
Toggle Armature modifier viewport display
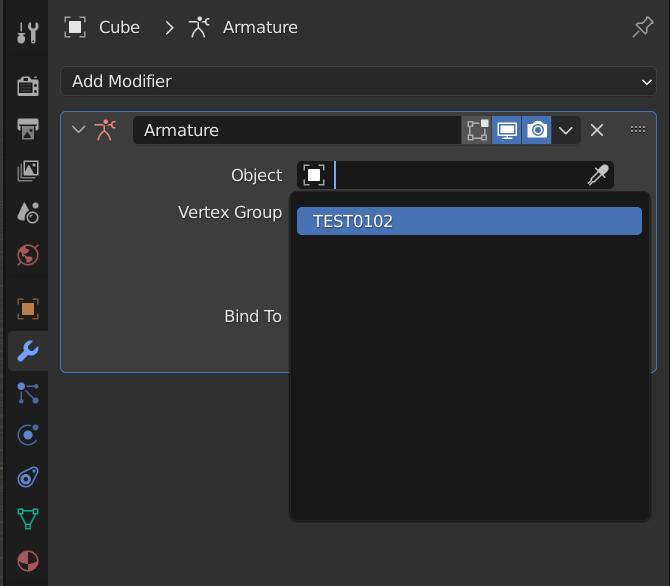click(506, 130)
